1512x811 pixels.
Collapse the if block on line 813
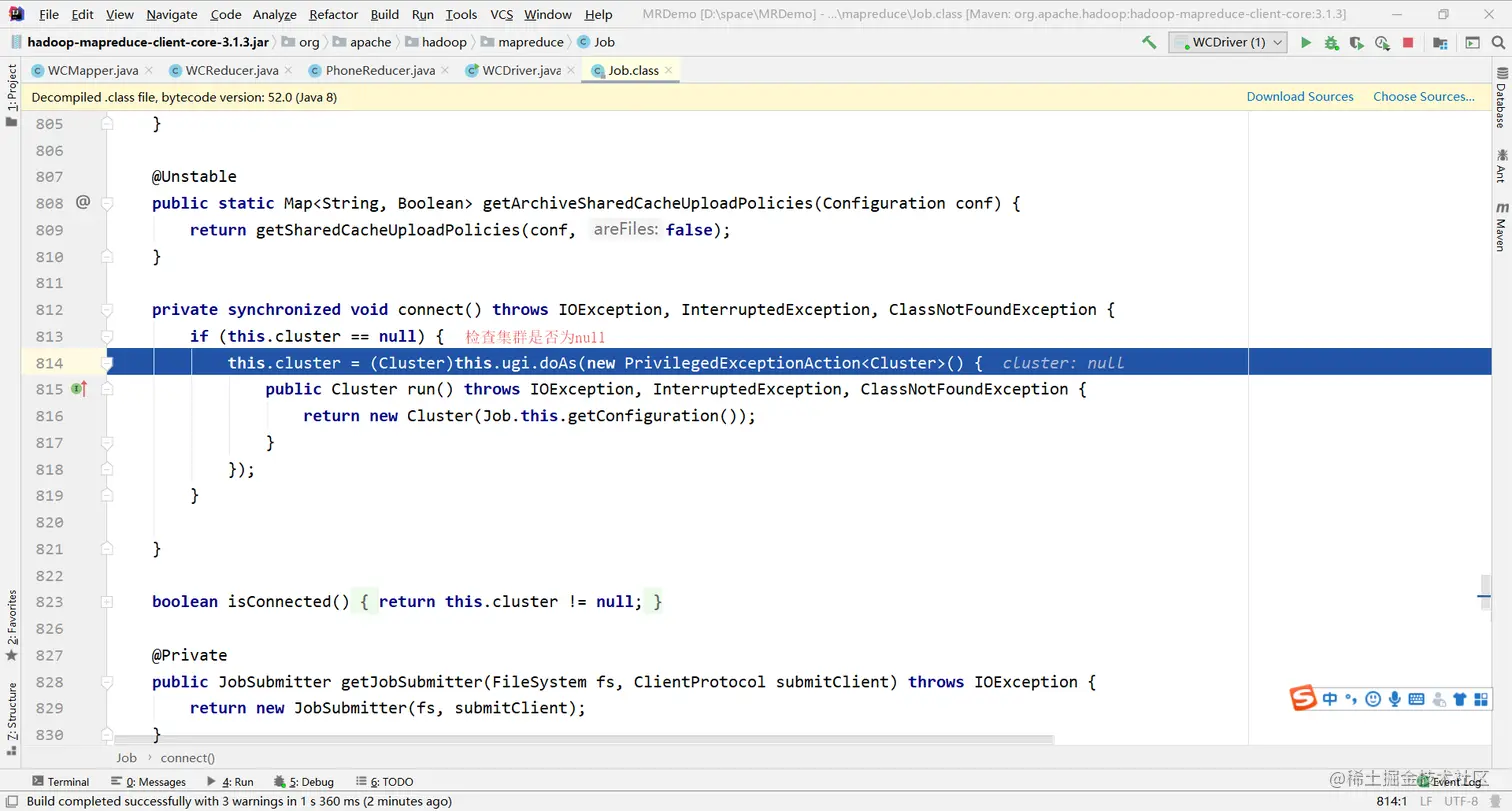point(107,336)
